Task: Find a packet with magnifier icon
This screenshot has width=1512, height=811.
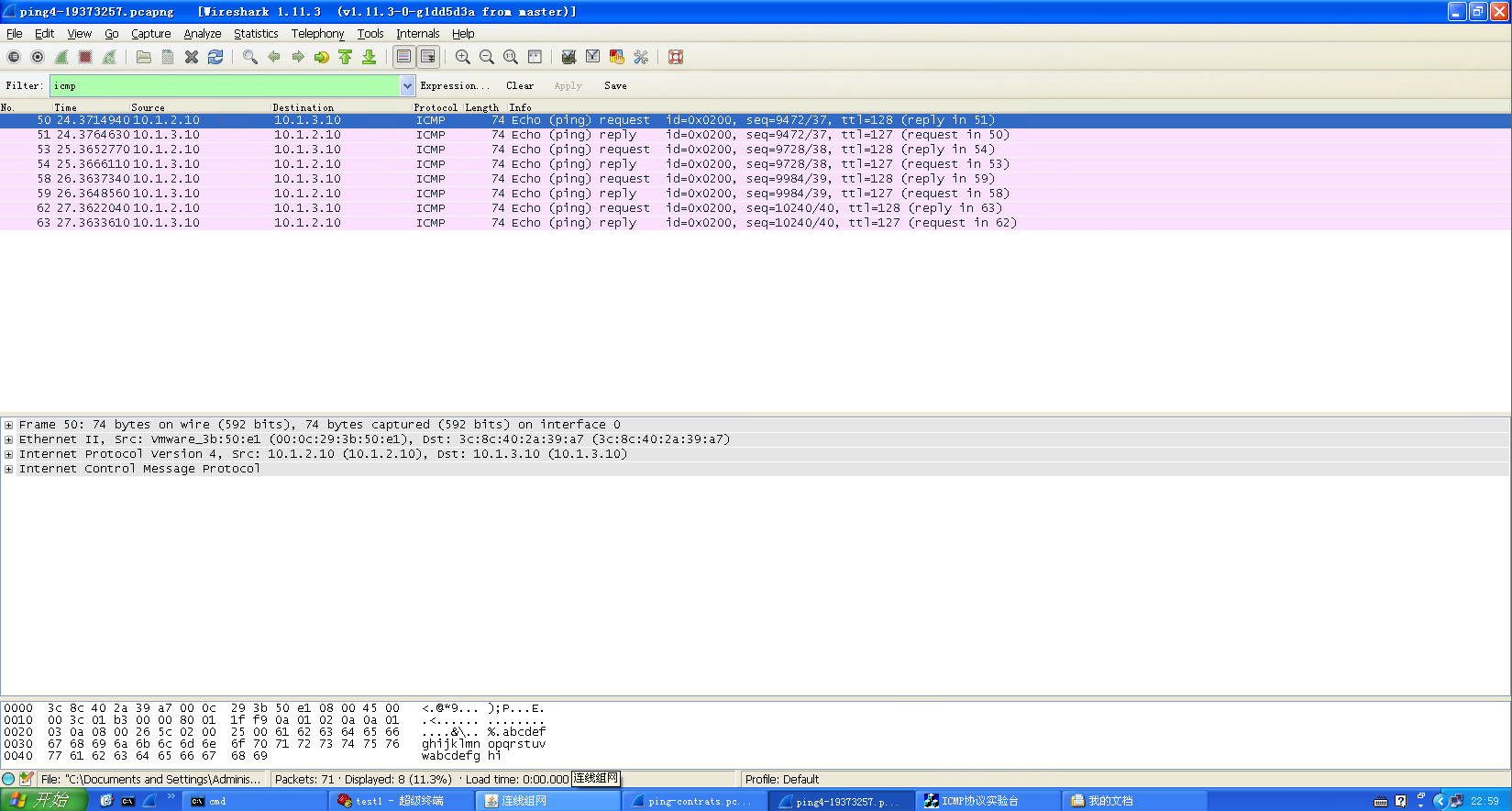Action: tap(250, 57)
